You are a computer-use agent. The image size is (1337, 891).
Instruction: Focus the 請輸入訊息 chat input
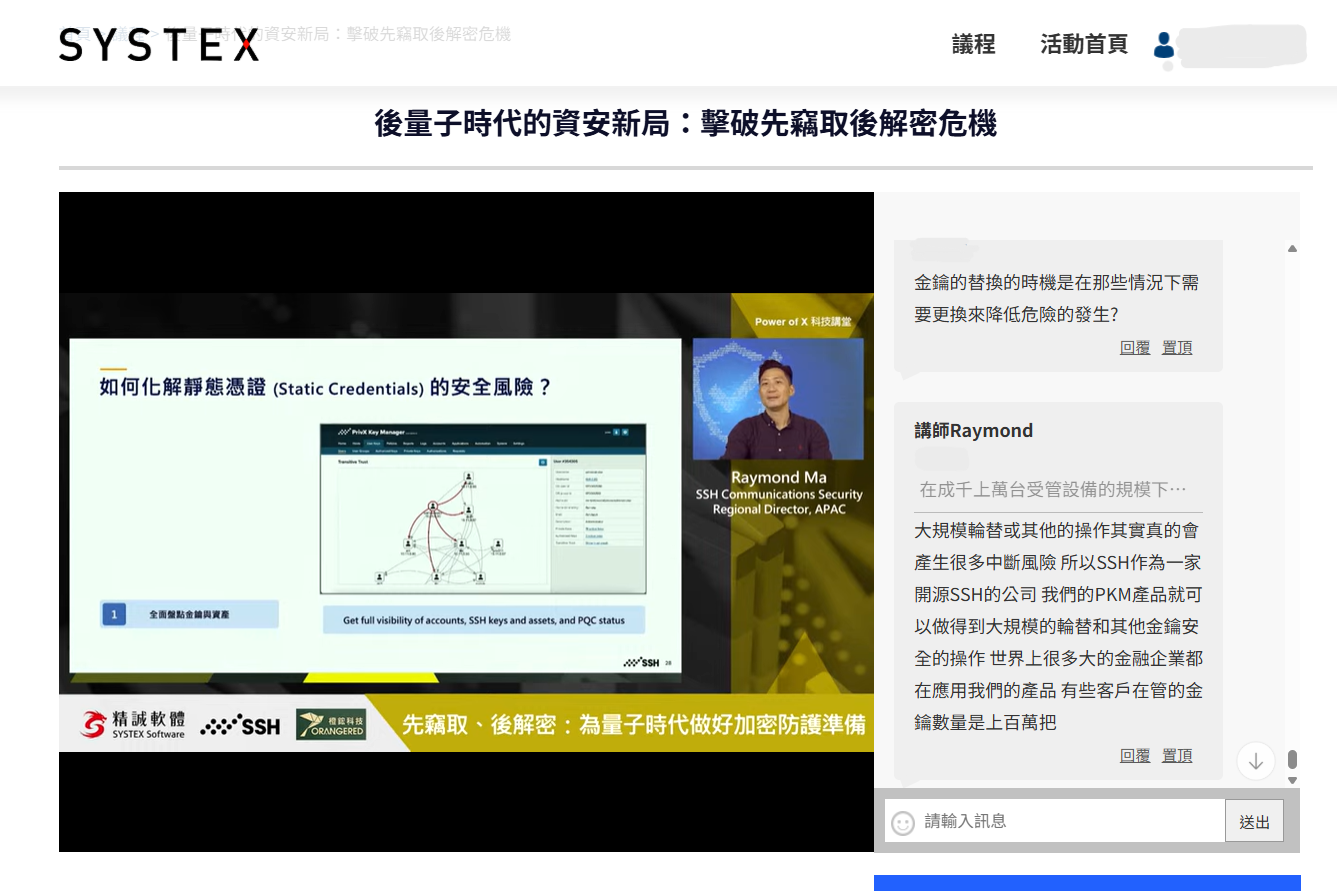click(1055, 821)
